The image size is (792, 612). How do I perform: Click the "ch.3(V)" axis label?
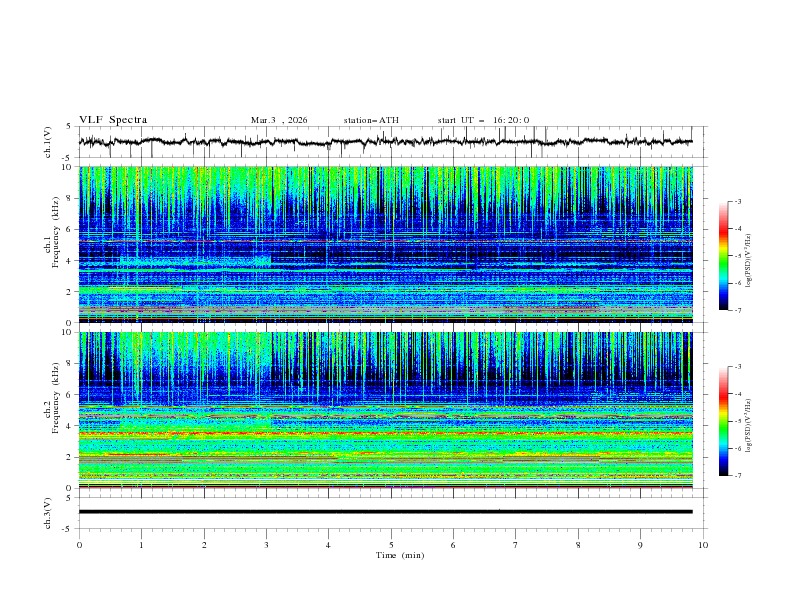[x=48, y=513]
